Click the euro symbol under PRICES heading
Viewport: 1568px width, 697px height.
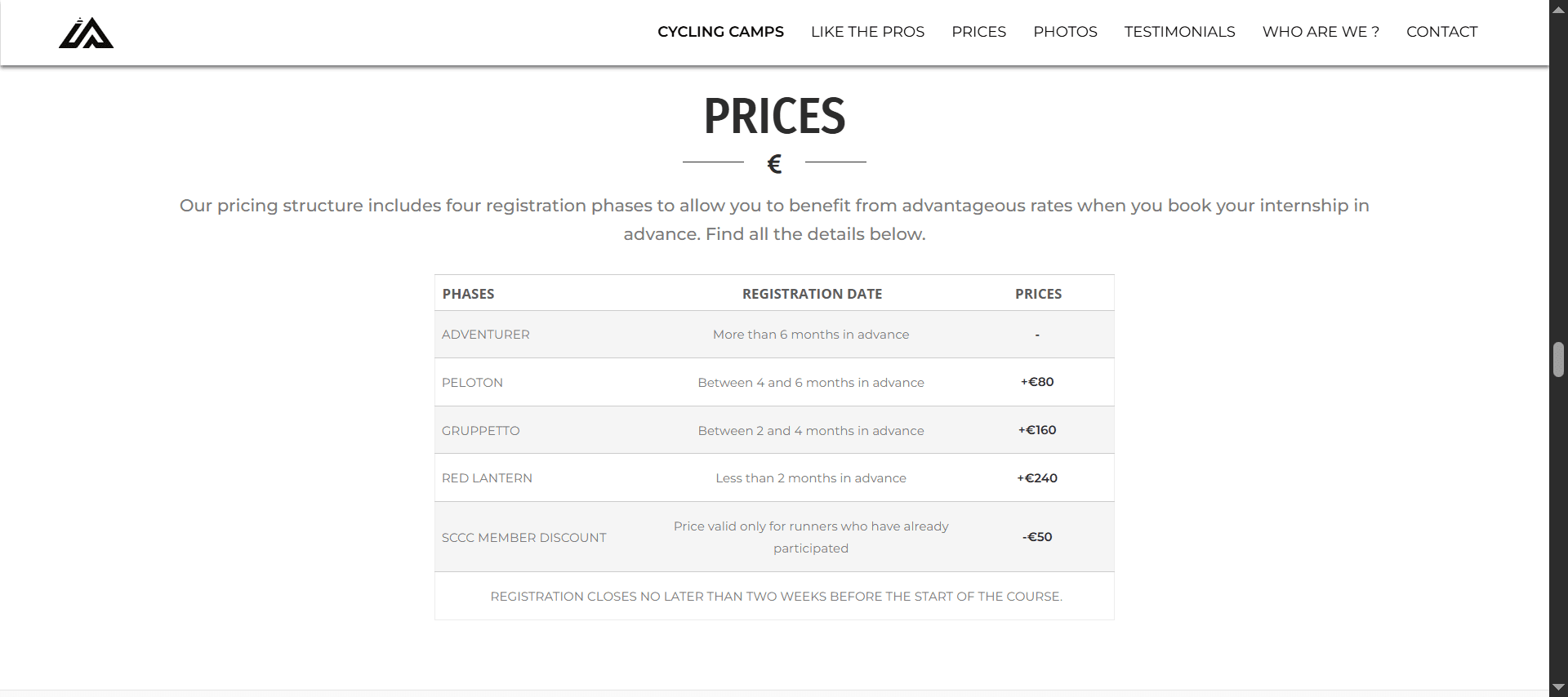coord(774,164)
